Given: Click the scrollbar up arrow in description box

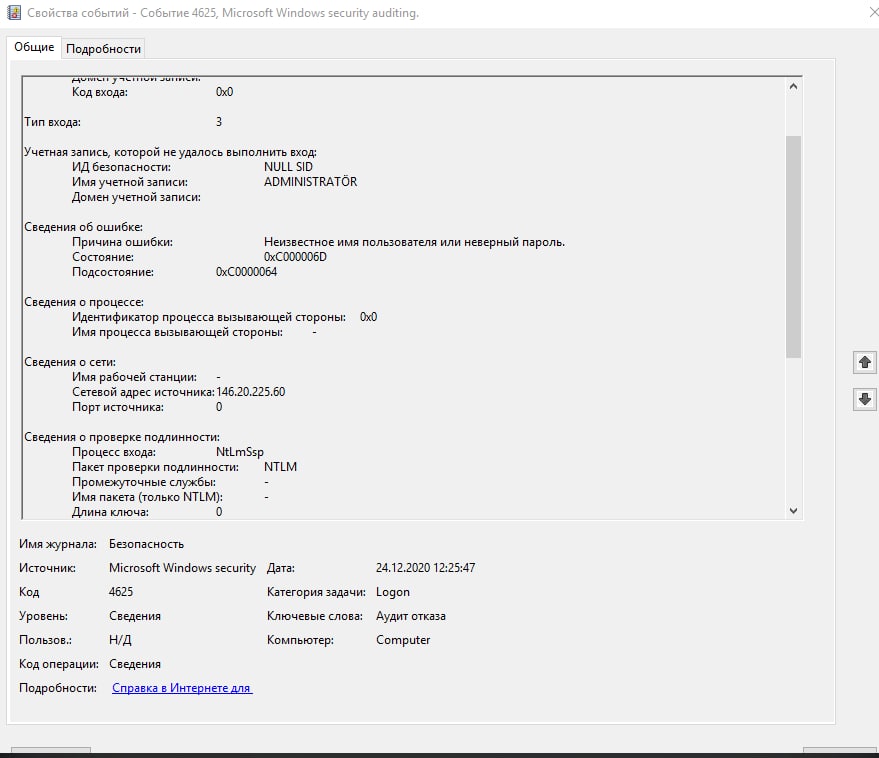Looking at the screenshot, I should (x=793, y=86).
